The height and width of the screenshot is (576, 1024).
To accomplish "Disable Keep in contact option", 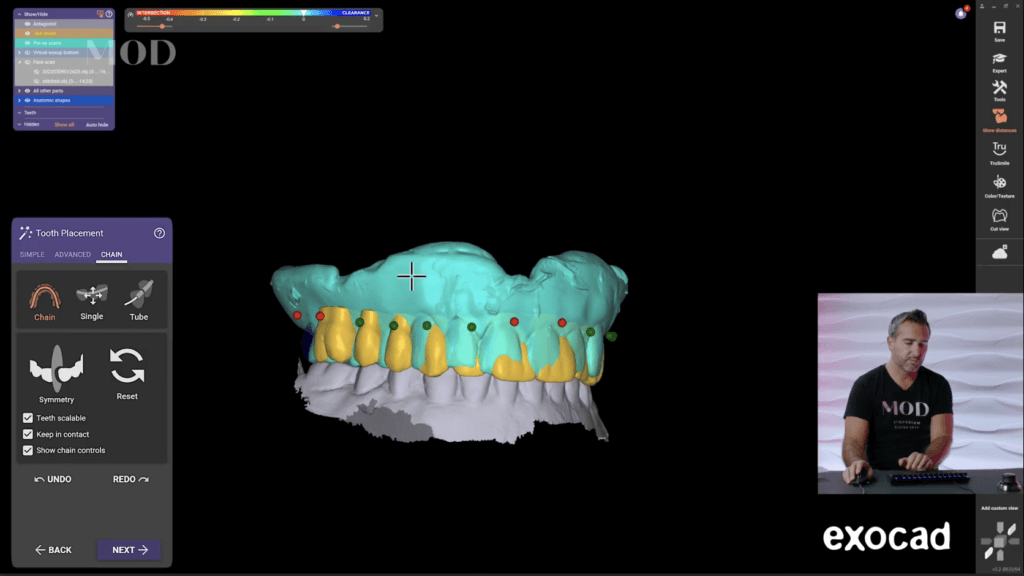I will tap(27, 434).
